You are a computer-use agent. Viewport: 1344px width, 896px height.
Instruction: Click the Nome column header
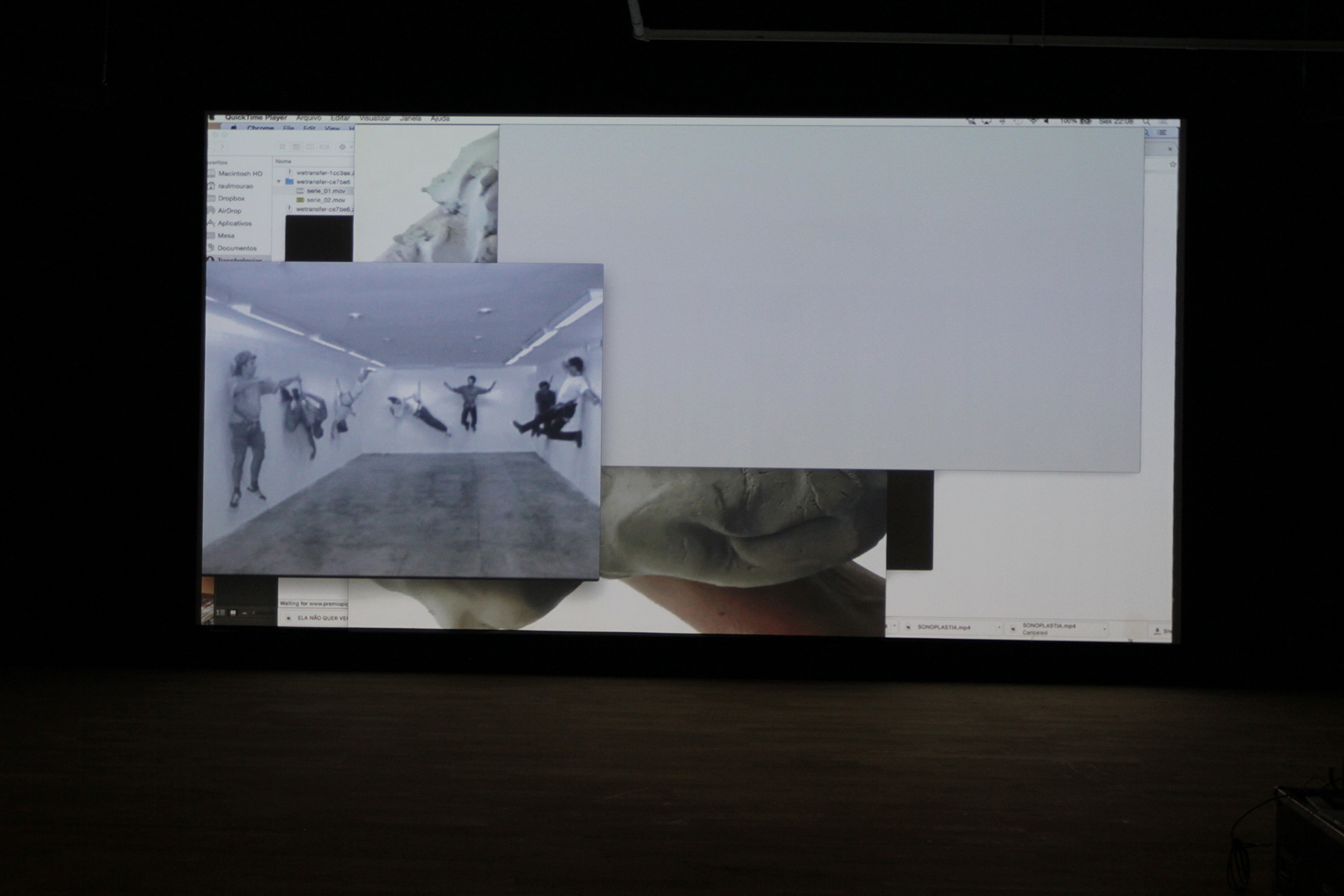pos(283,162)
